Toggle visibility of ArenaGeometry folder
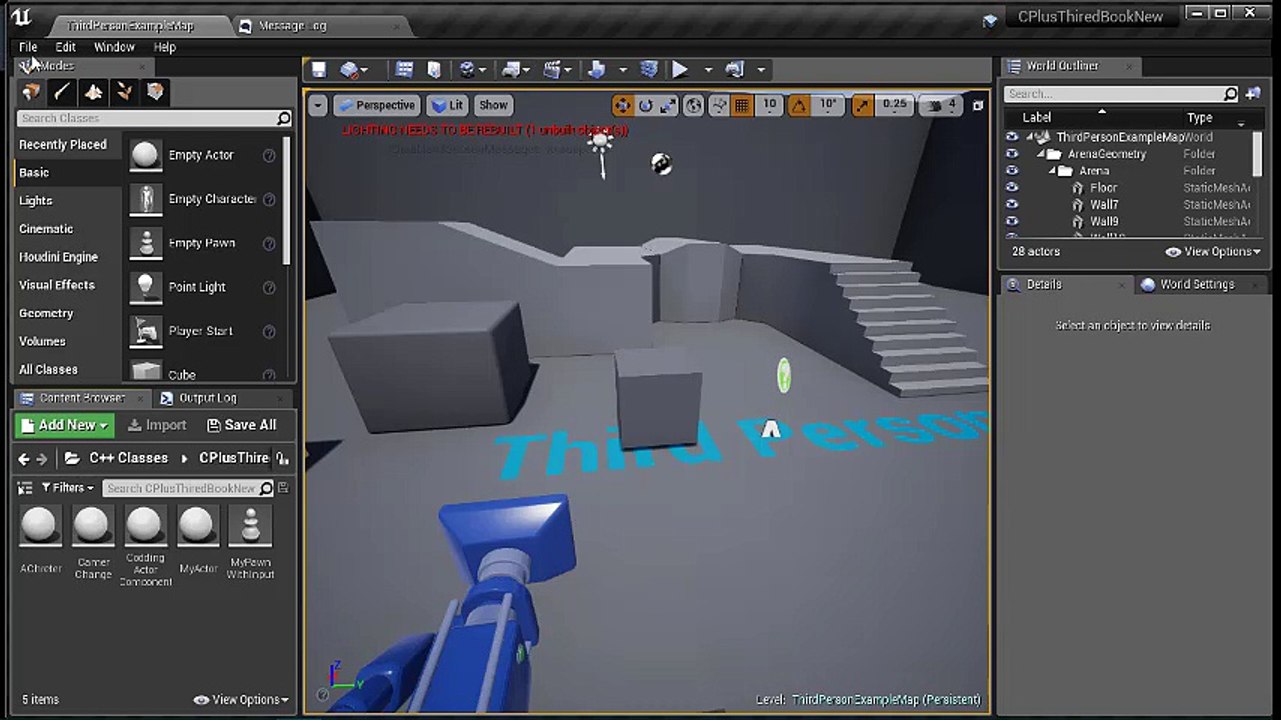 1012,154
